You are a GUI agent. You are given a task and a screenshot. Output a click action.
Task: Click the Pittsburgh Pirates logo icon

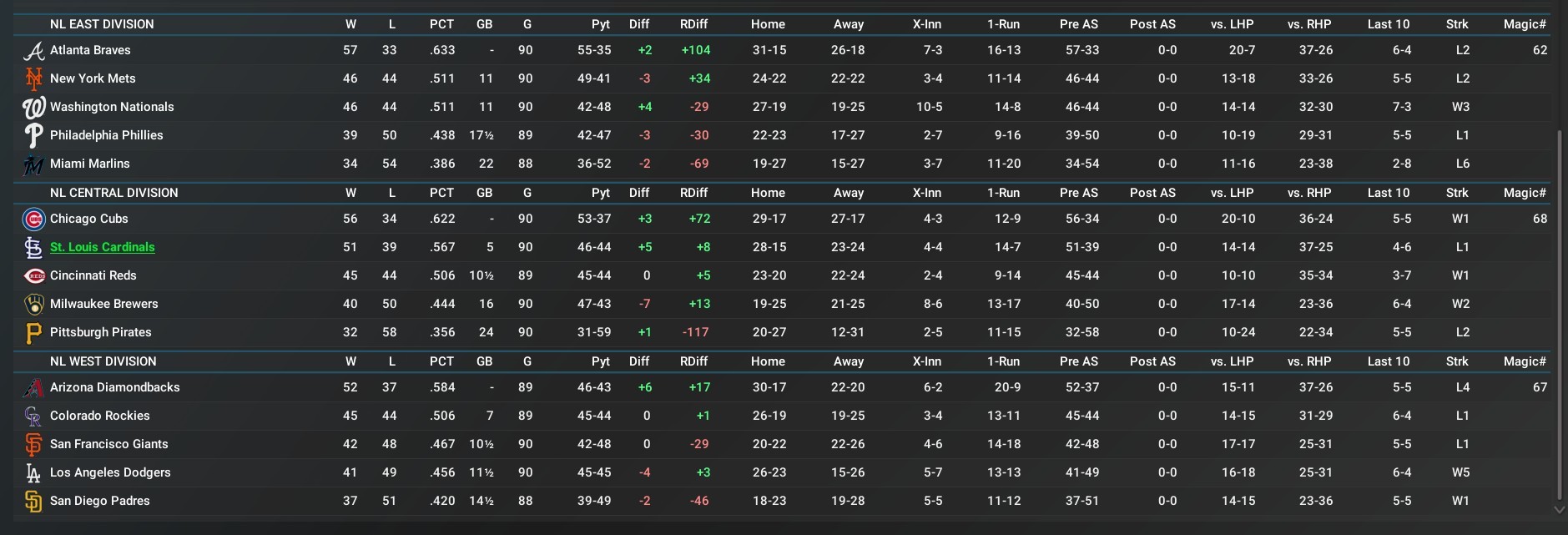coord(33,333)
